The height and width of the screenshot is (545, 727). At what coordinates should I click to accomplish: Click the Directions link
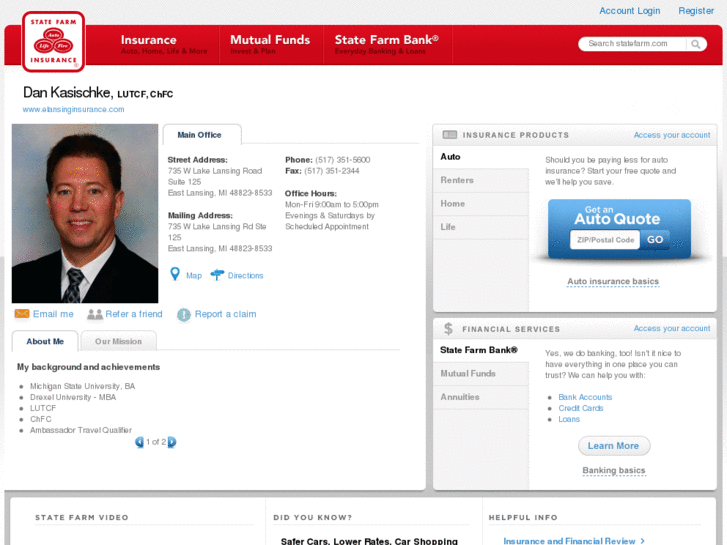point(245,276)
